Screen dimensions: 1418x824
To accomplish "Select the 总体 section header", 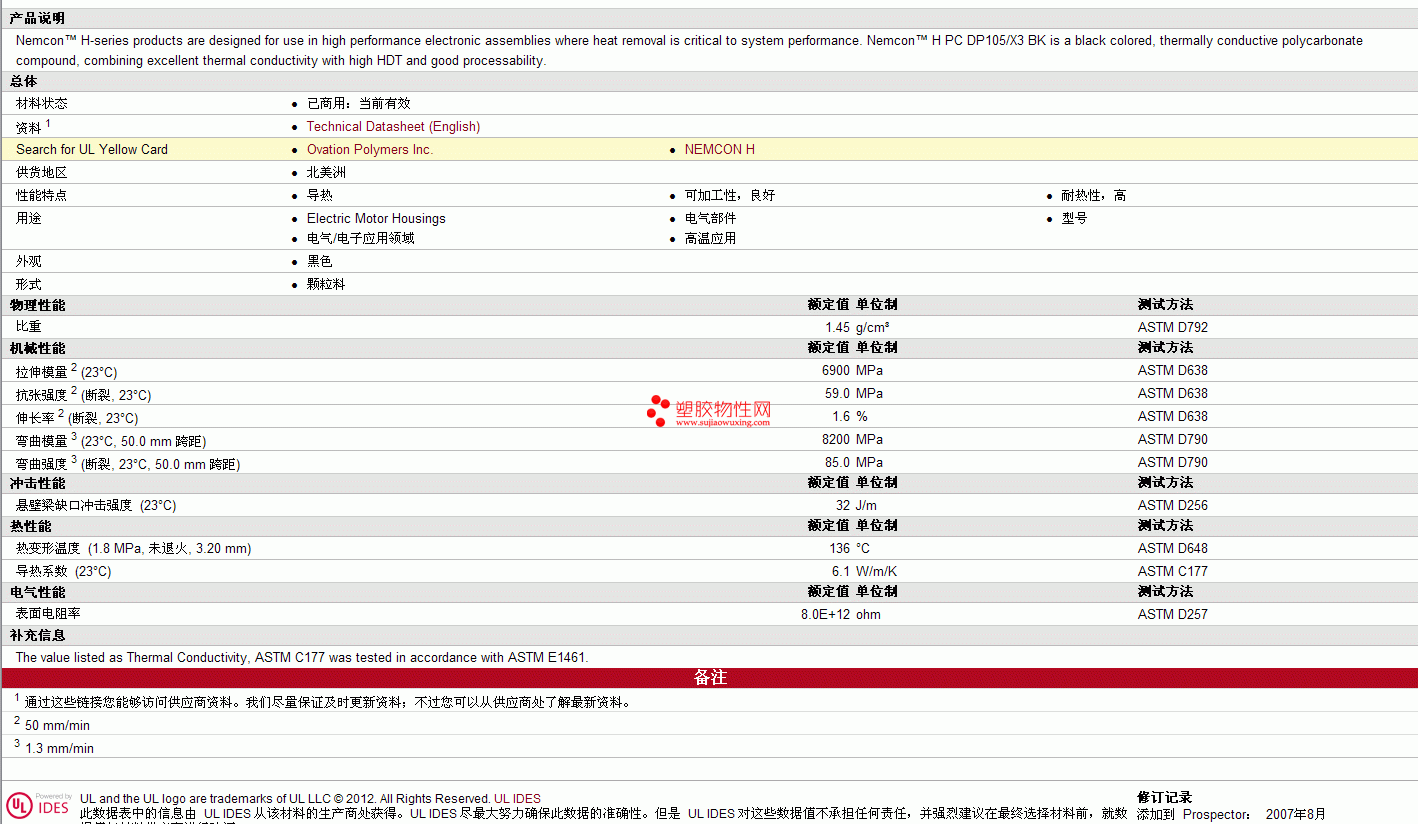I will [x=23, y=81].
